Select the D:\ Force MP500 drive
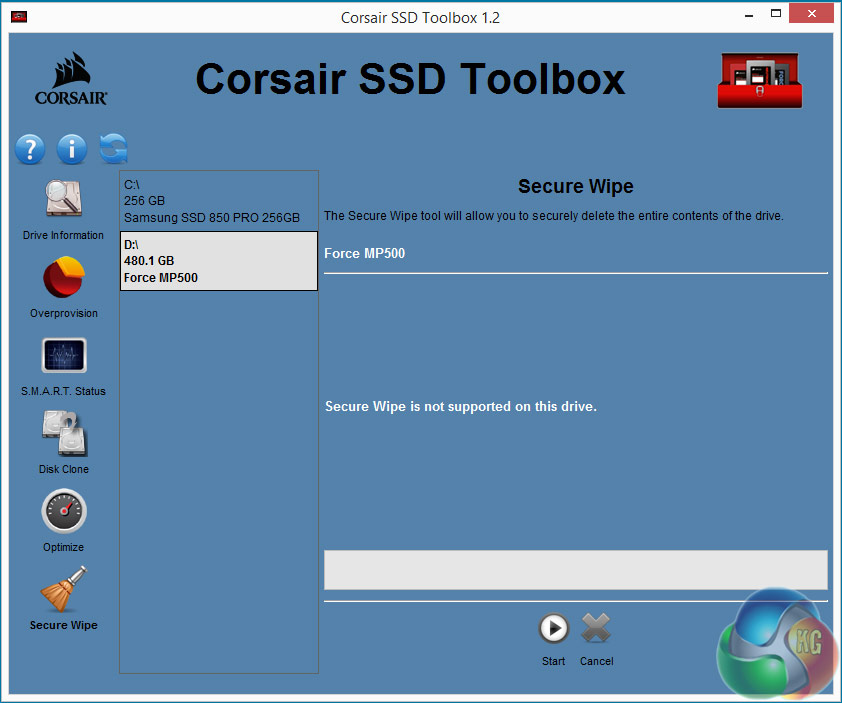 click(x=218, y=261)
